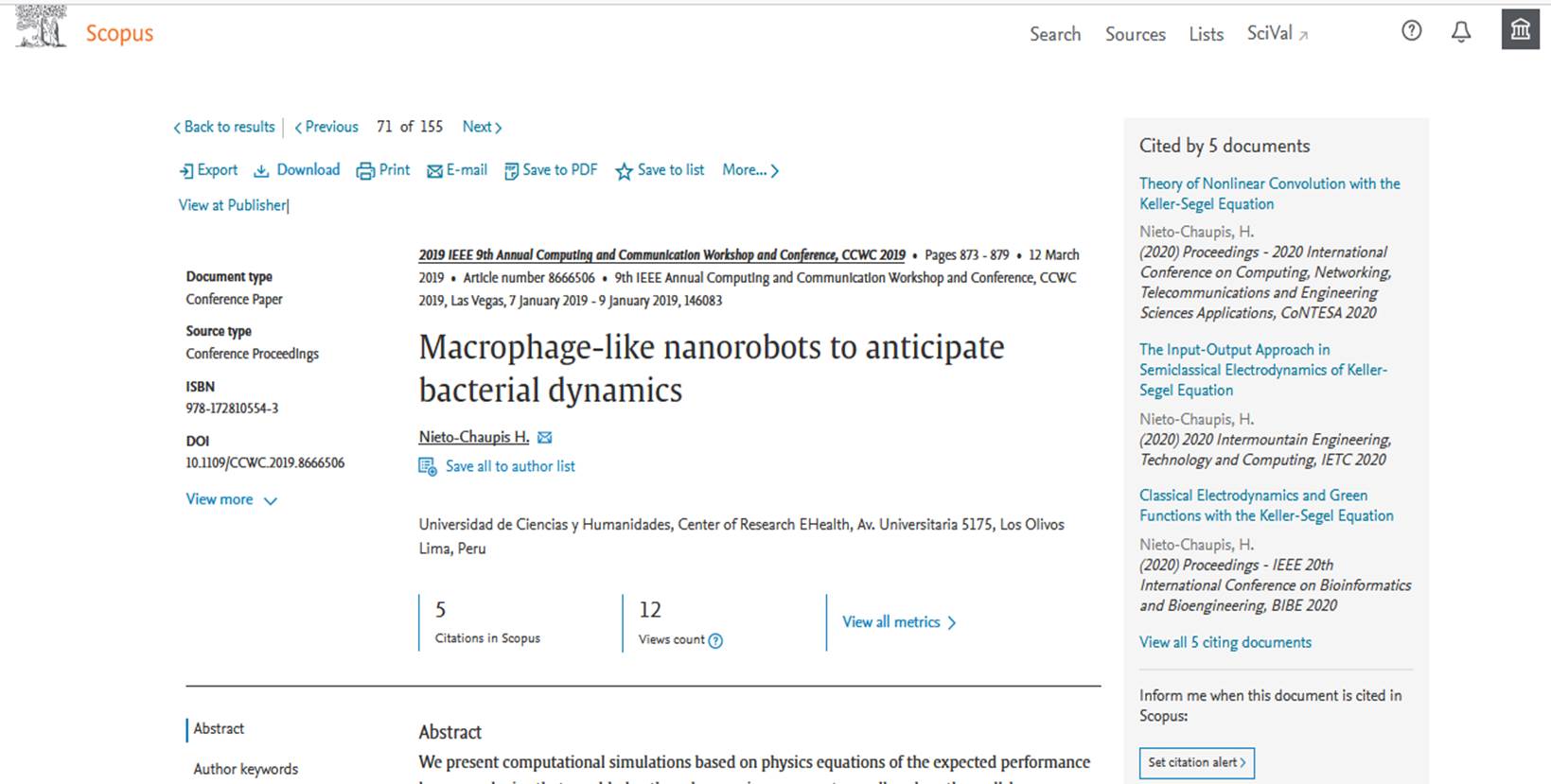Open the More... options dropdown
Screen dimensions: 1551x784
[750, 170]
